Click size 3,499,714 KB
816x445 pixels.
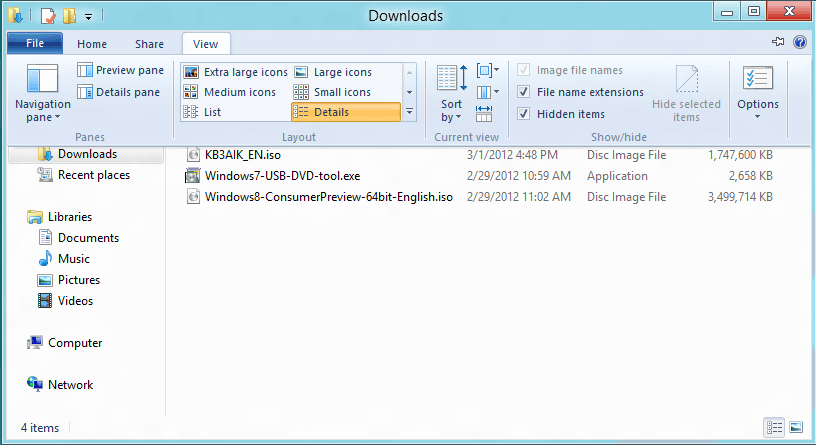740,197
